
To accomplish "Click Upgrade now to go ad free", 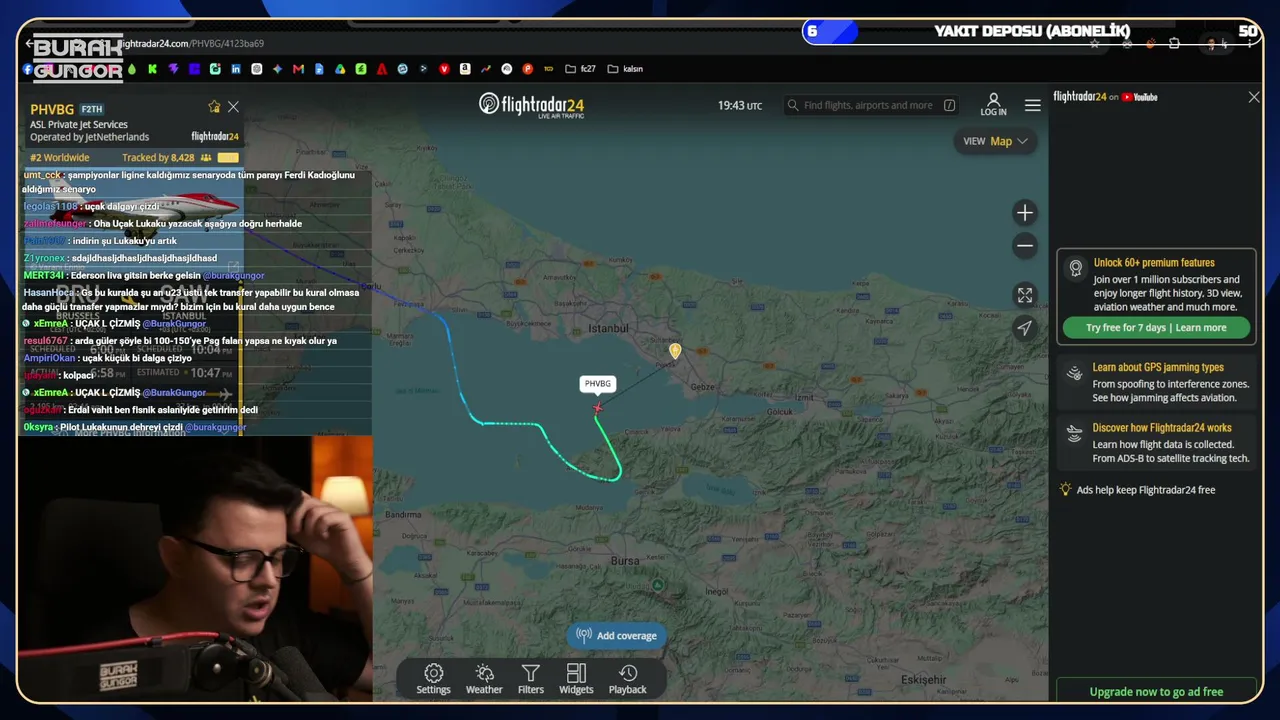I will (1156, 691).
